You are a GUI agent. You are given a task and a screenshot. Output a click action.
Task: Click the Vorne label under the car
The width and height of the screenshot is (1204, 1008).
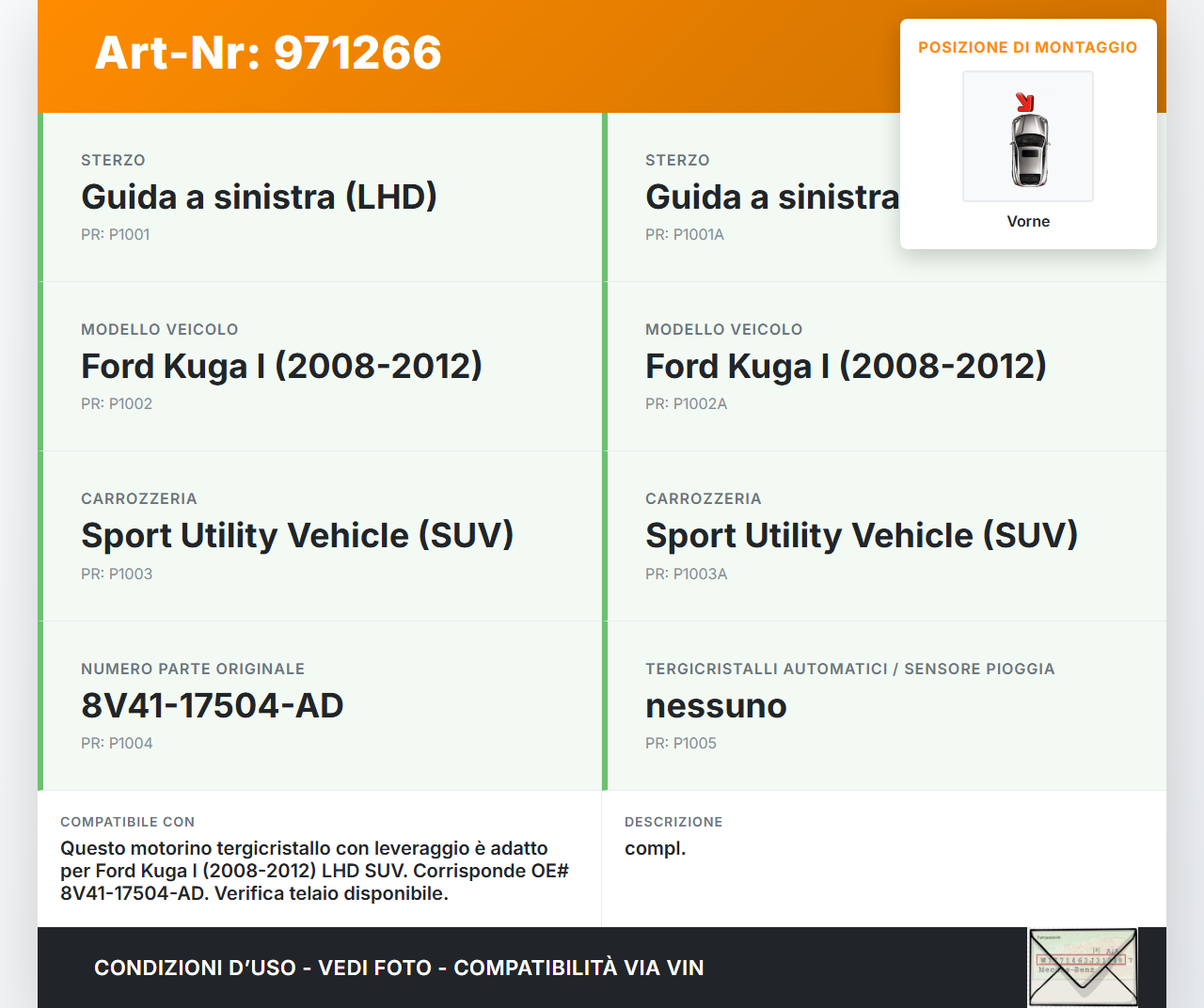coord(1028,221)
